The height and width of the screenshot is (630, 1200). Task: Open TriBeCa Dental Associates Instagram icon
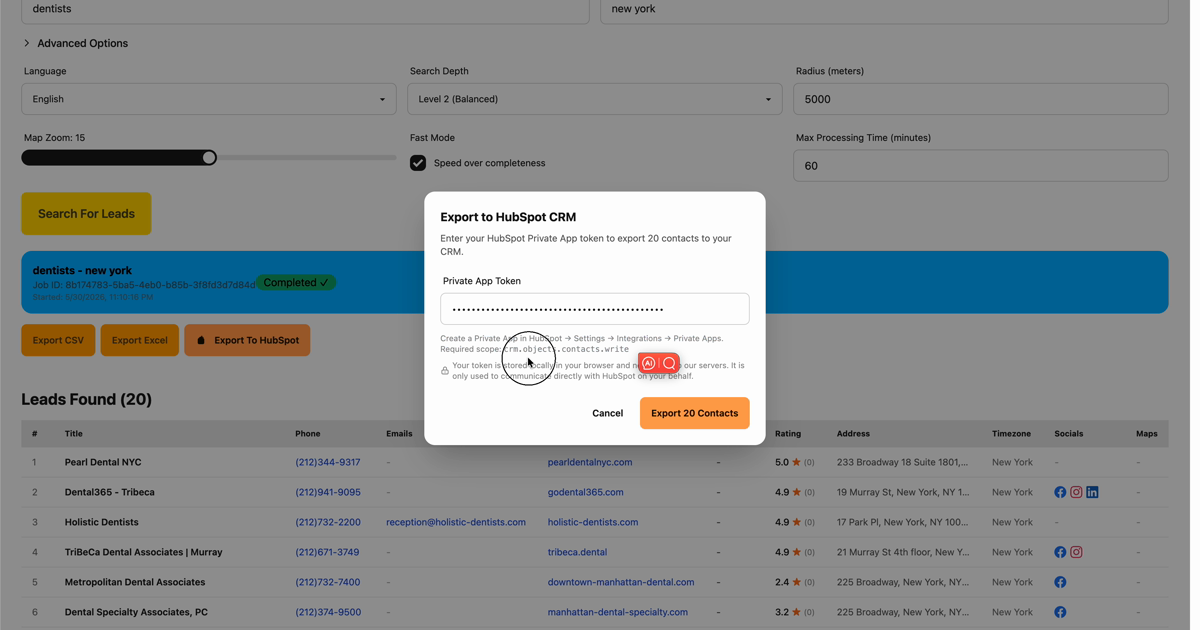coord(1076,552)
